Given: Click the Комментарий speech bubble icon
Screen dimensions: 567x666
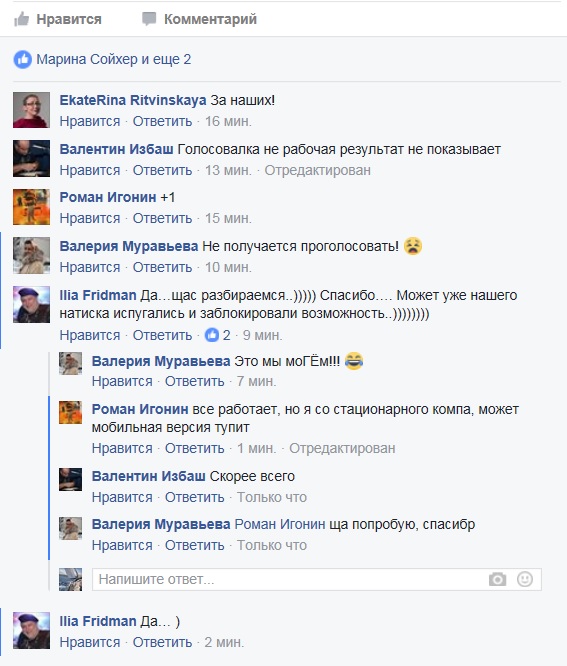Looking at the screenshot, I should point(149,19).
